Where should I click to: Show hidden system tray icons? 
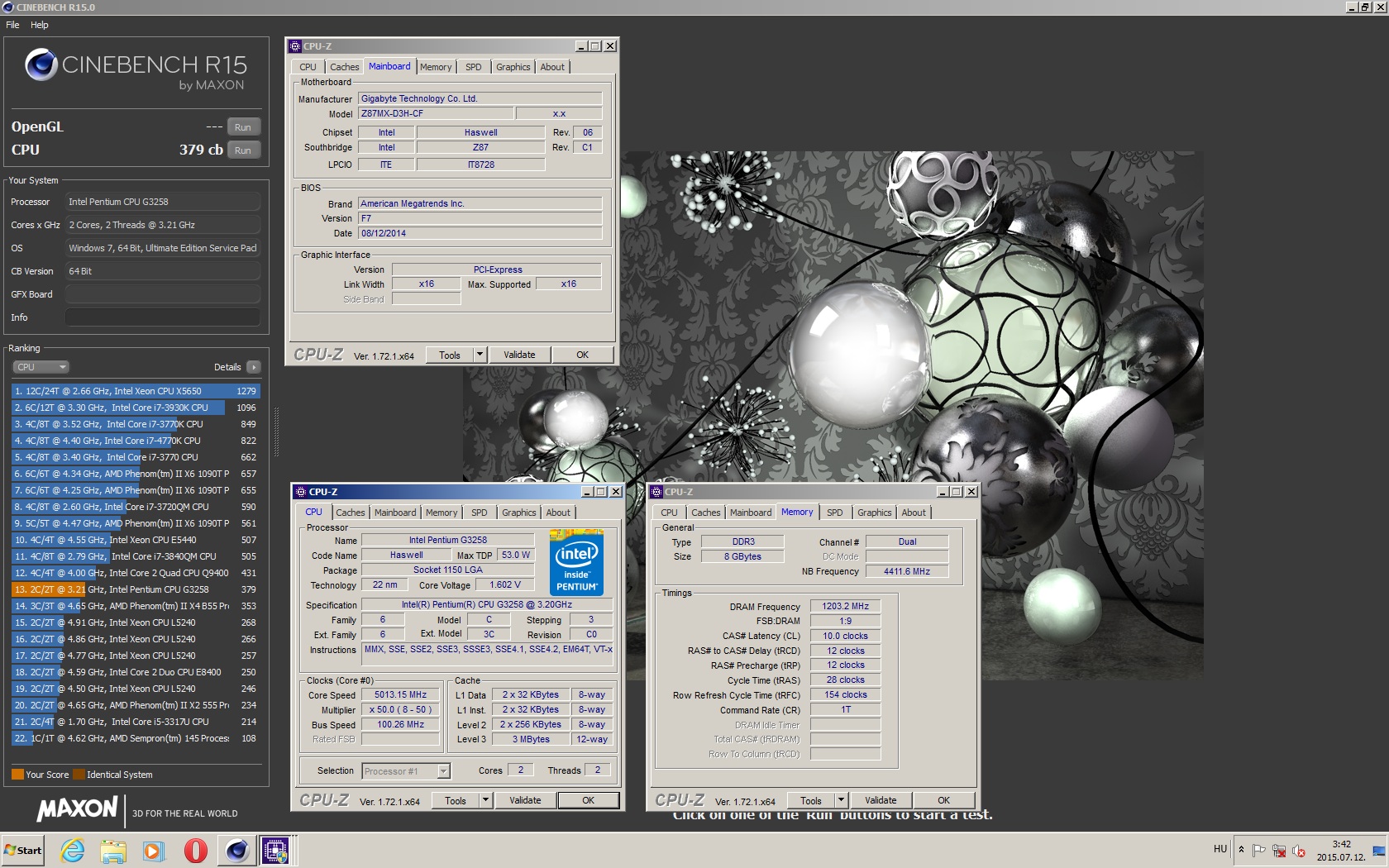(x=1240, y=849)
